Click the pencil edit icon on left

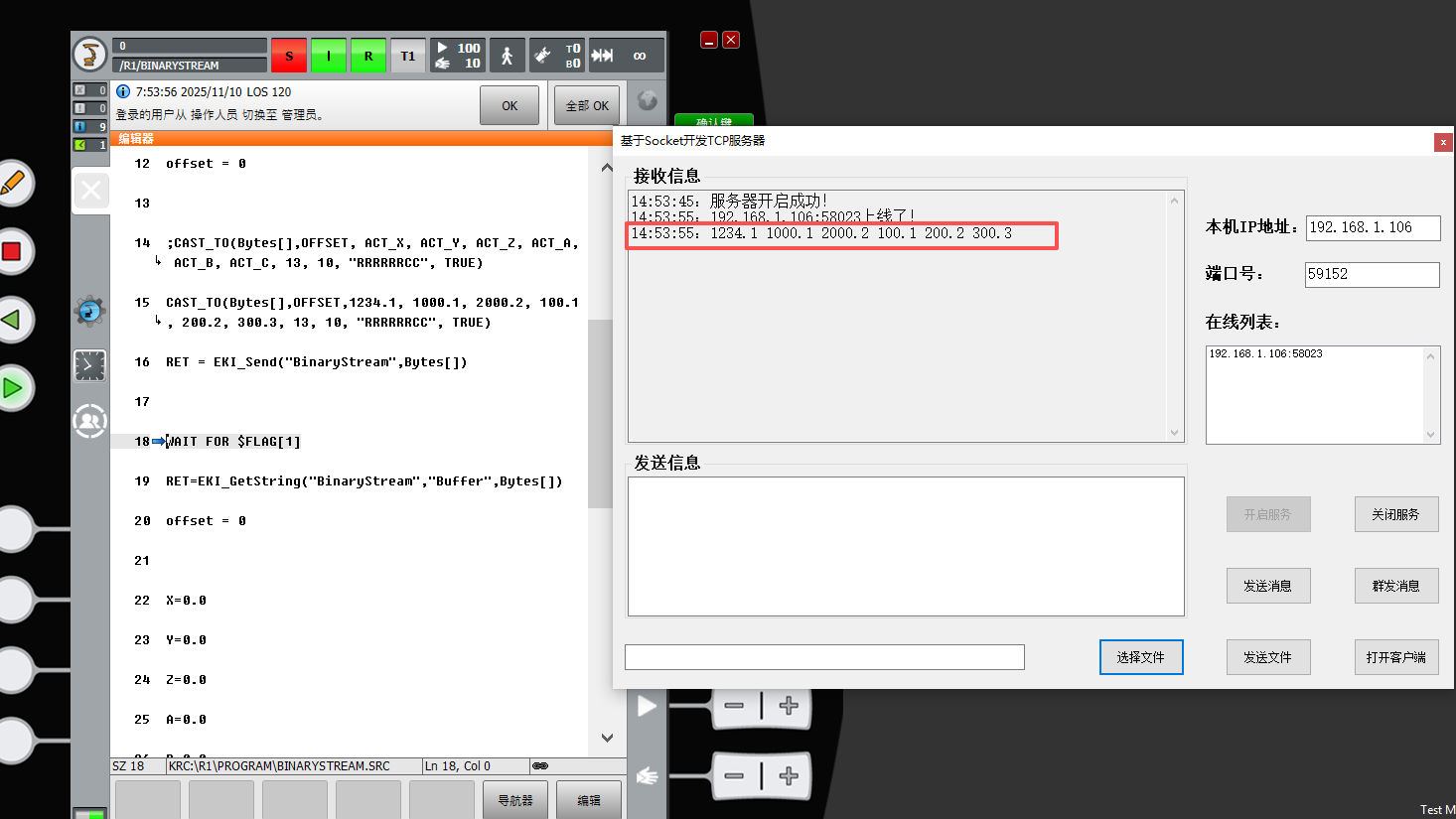13,184
